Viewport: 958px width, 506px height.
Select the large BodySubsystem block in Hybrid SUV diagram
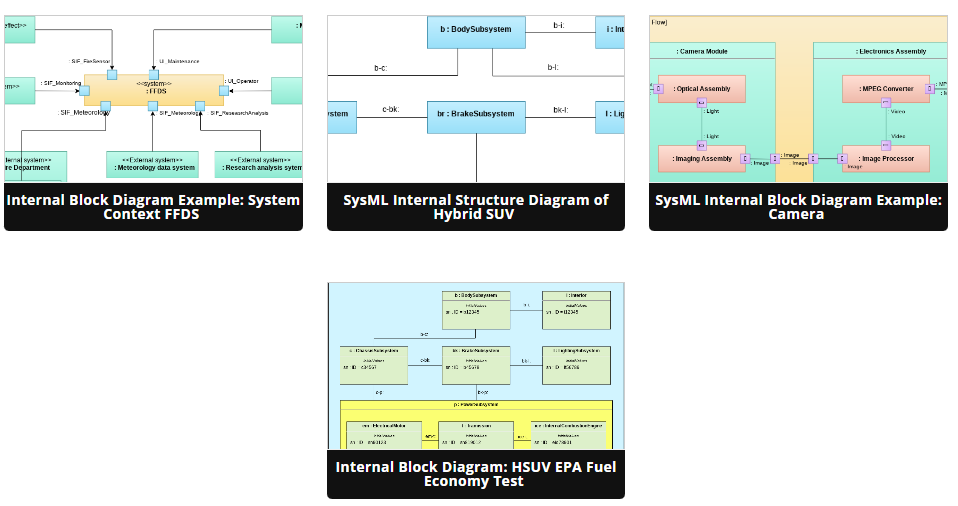[475, 31]
